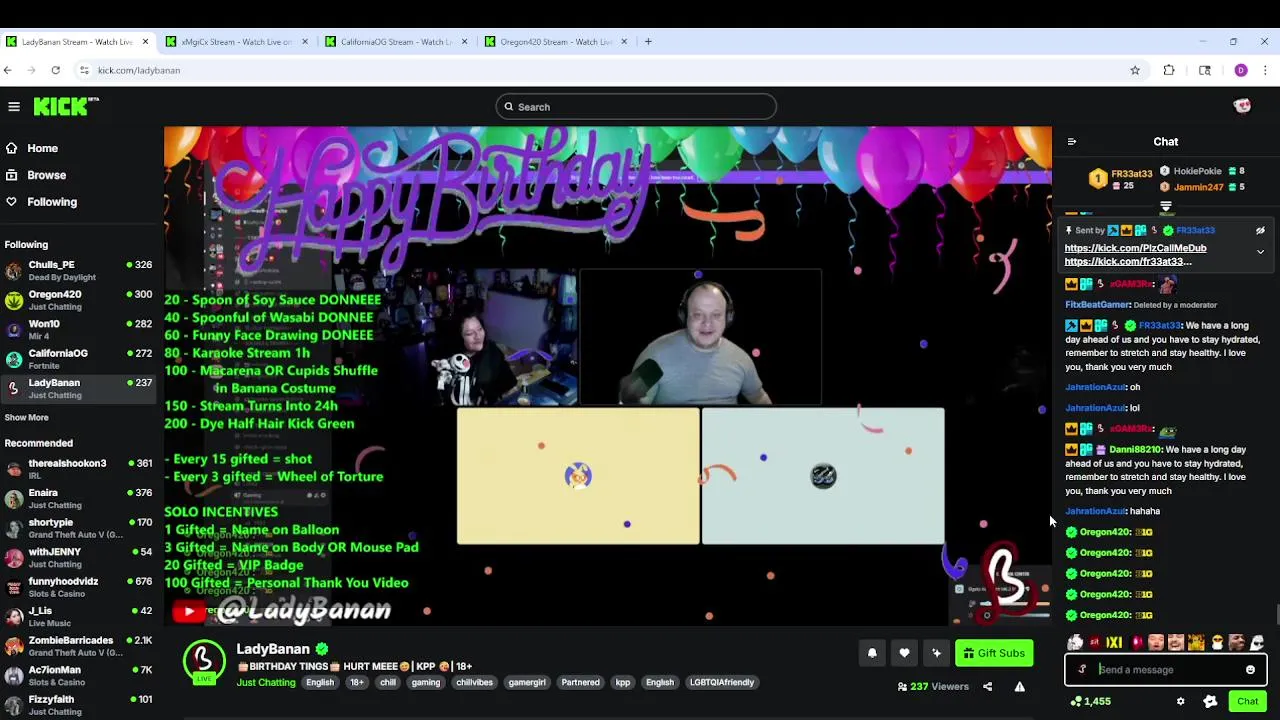Viewport: 1280px width, 720px height.
Task: Switch to Oregon420 Stream browser tab
Action: pos(556,42)
